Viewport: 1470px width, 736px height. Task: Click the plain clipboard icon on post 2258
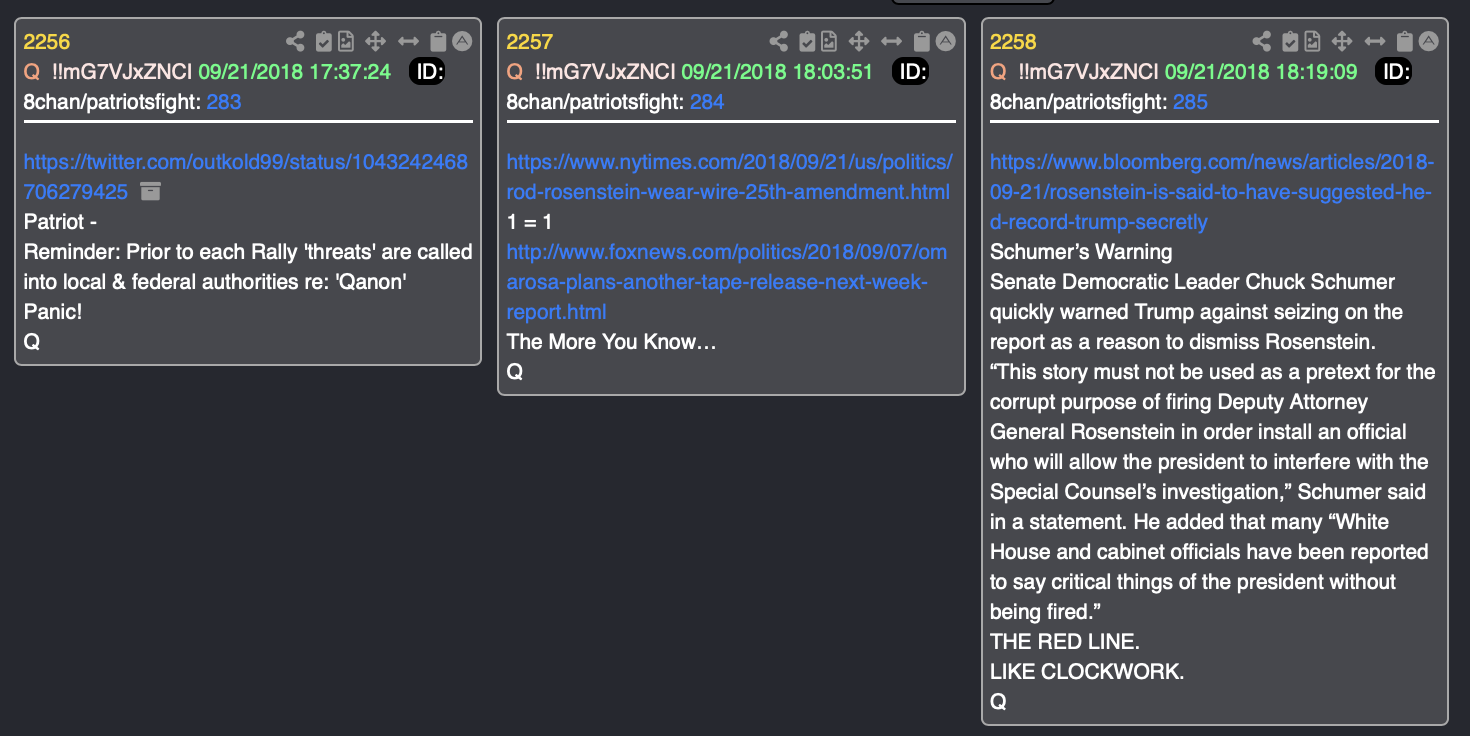click(x=1405, y=41)
